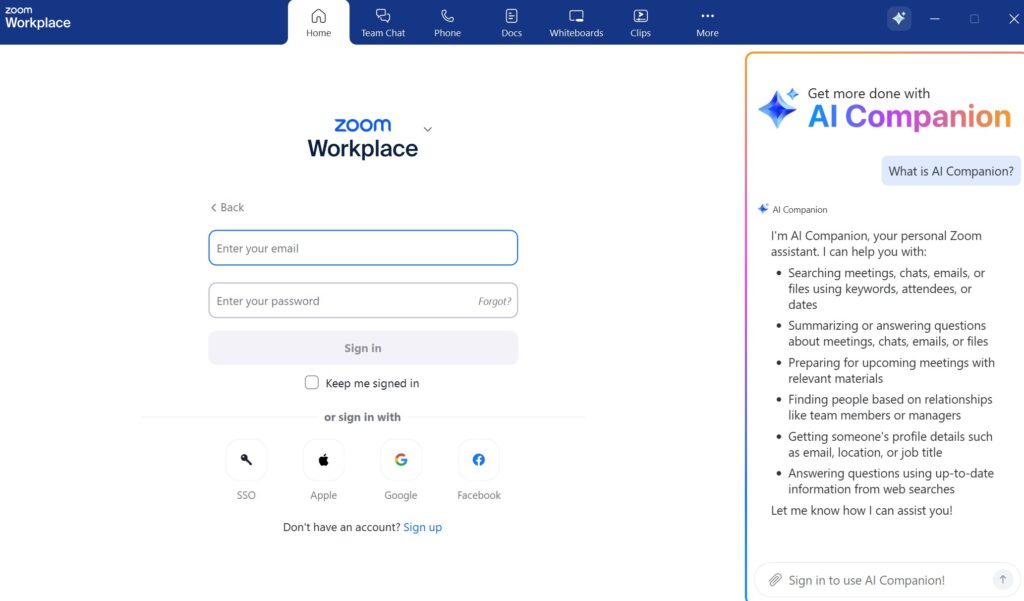Sign in with Google icon
This screenshot has width=1024, height=601.
coord(401,460)
